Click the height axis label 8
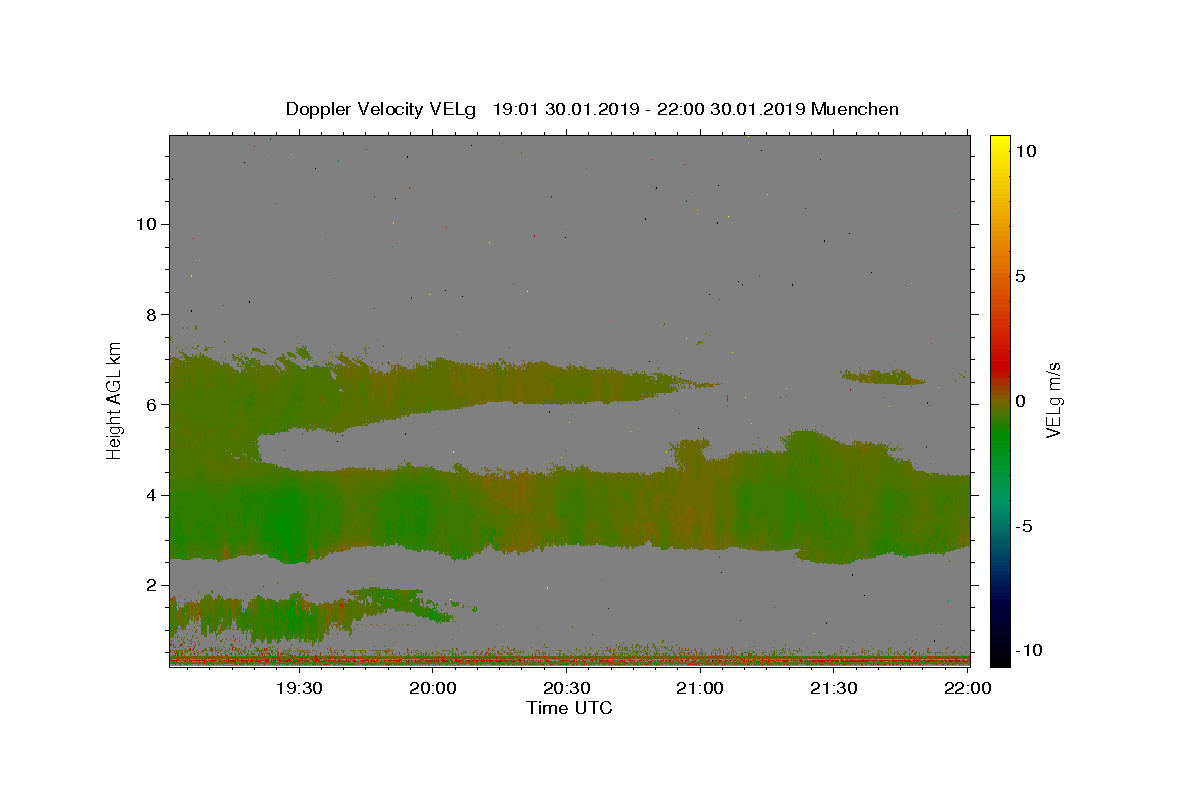Viewport: 1200px width, 800px height. pos(152,314)
